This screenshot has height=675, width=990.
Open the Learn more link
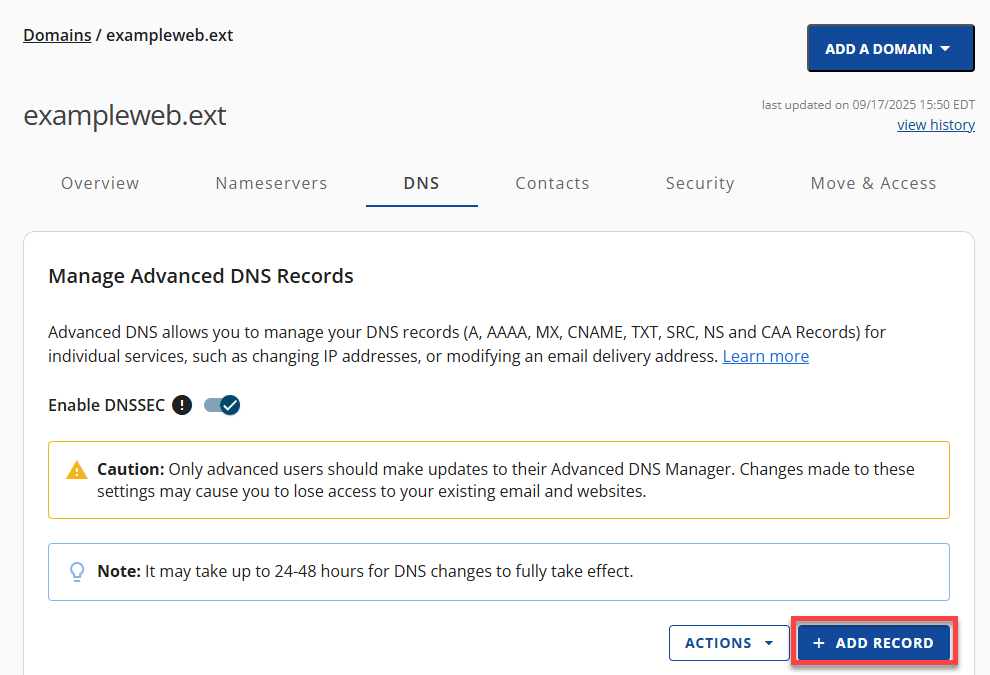pos(765,355)
